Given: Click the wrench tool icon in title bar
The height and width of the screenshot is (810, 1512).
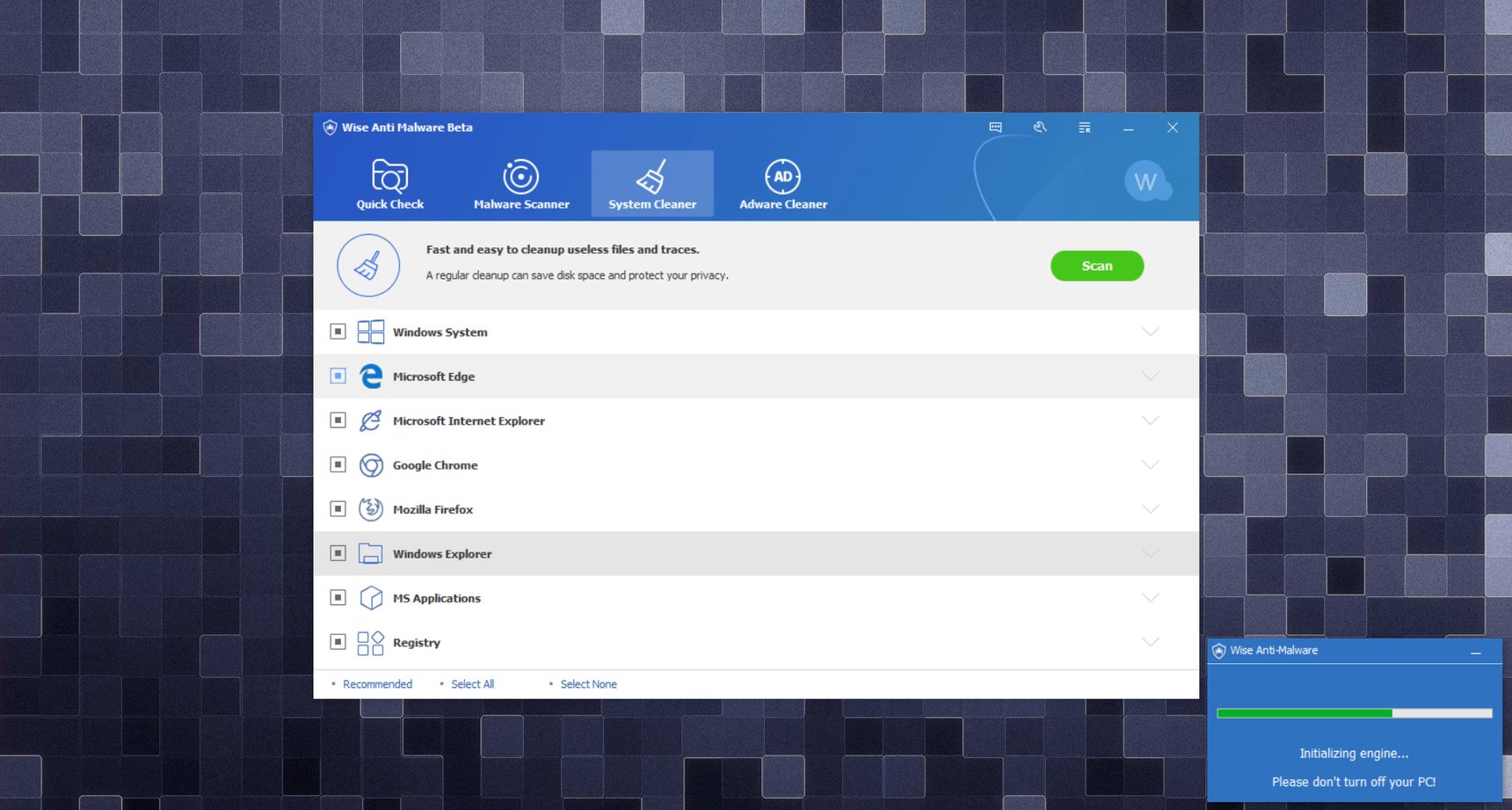Looking at the screenshot, I should [1040, 128].
